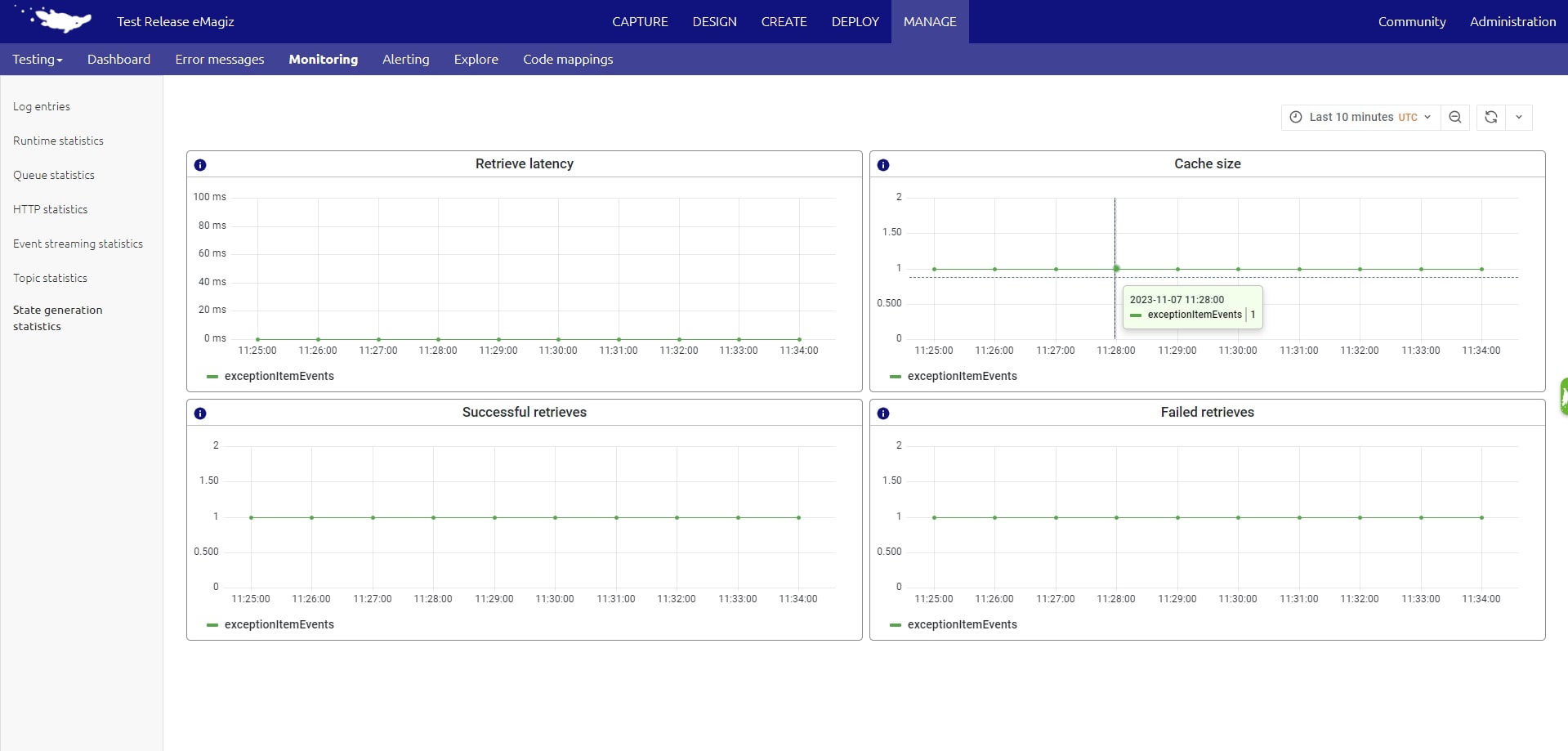Screen dimensions: 1568x751
Task: Click the zoom out time range icon
Action: coord(1455,118)
